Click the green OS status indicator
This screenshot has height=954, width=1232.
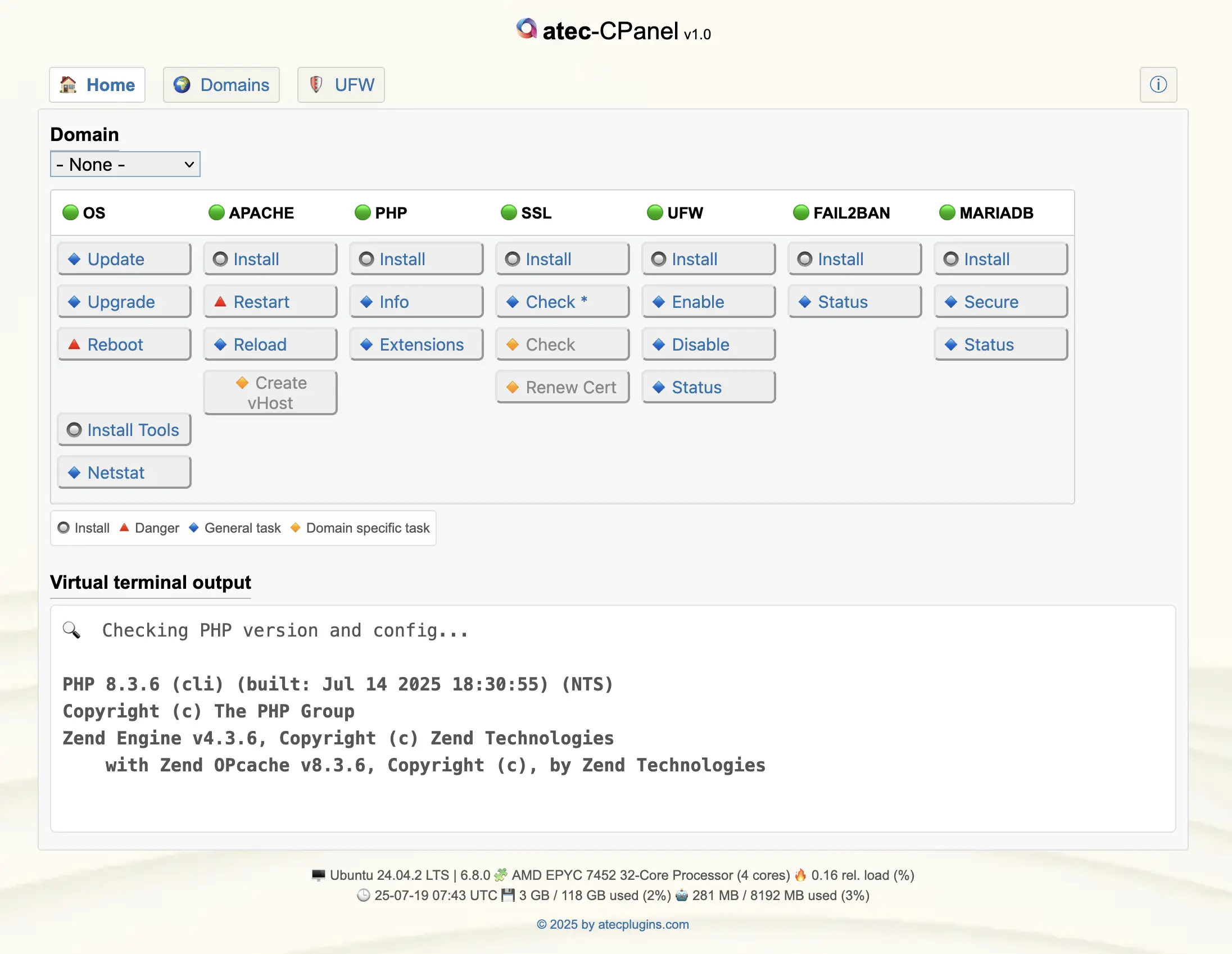[x=70, y=212]
